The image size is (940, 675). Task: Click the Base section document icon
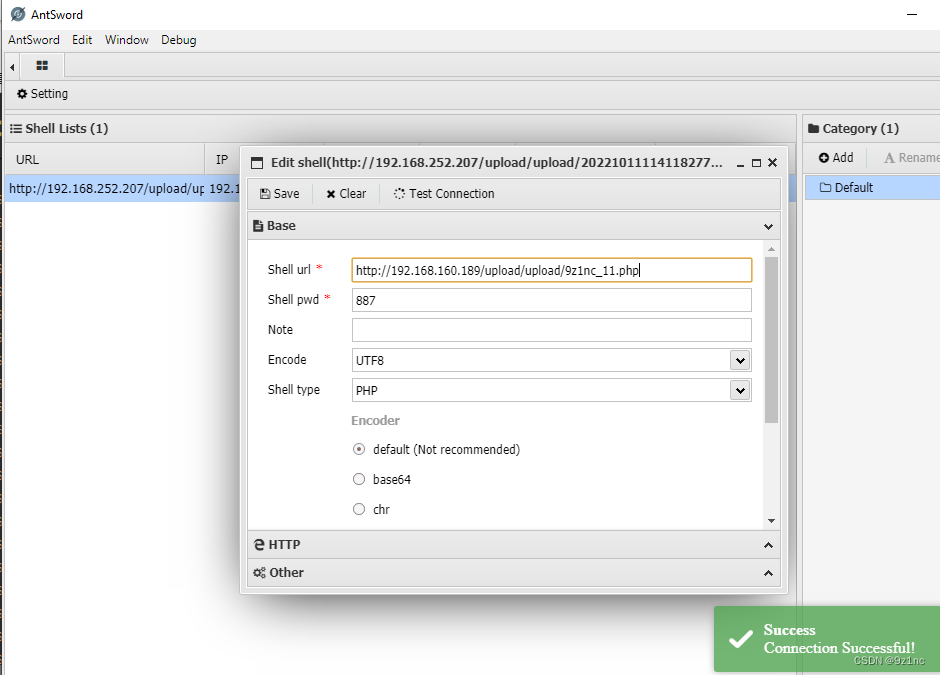(x=258, y=225)
